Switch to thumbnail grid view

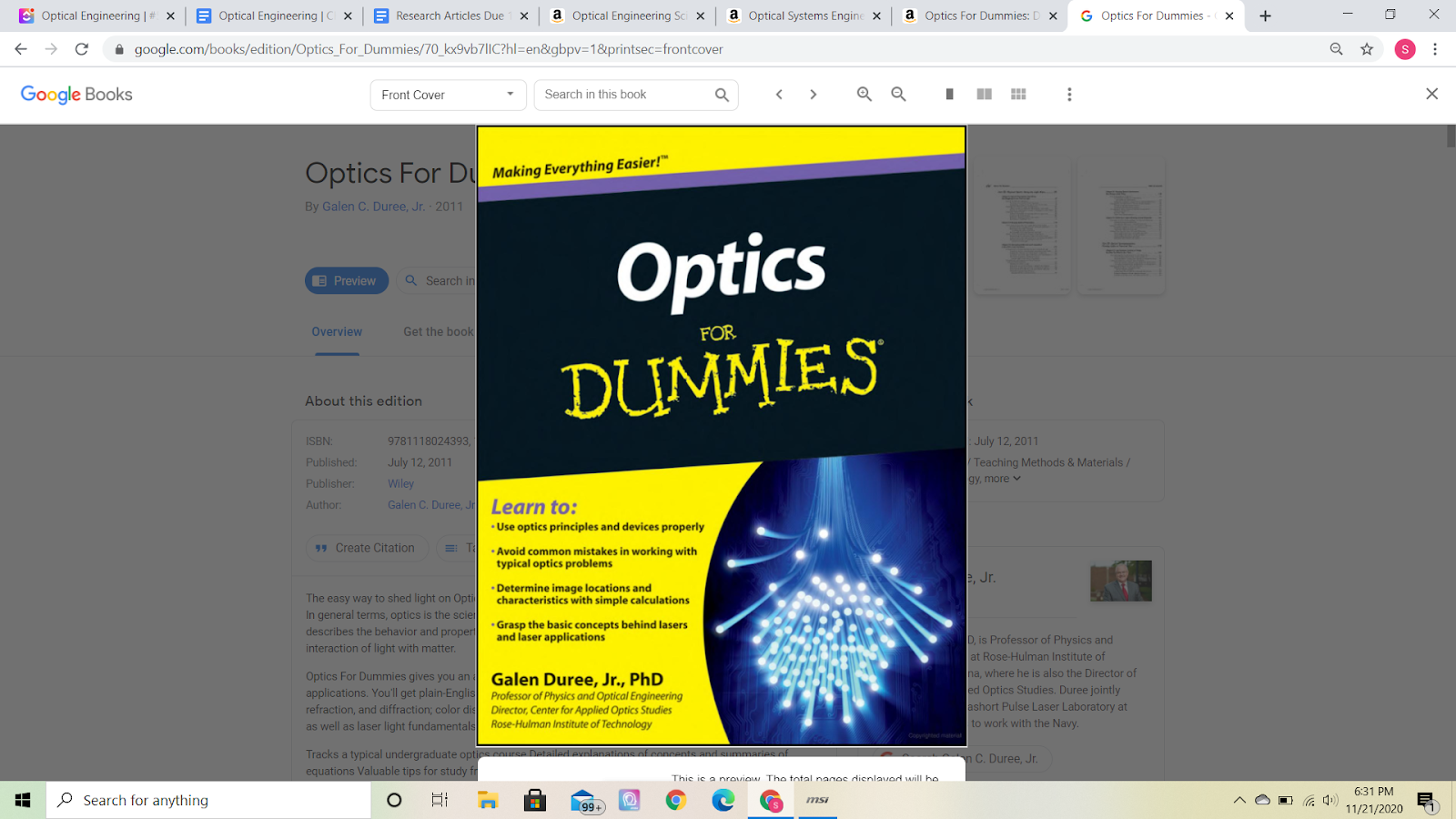pos(1018,95)
